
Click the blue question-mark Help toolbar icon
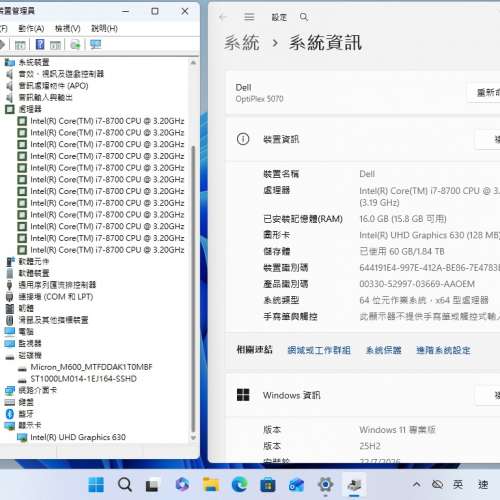point(40,44)
